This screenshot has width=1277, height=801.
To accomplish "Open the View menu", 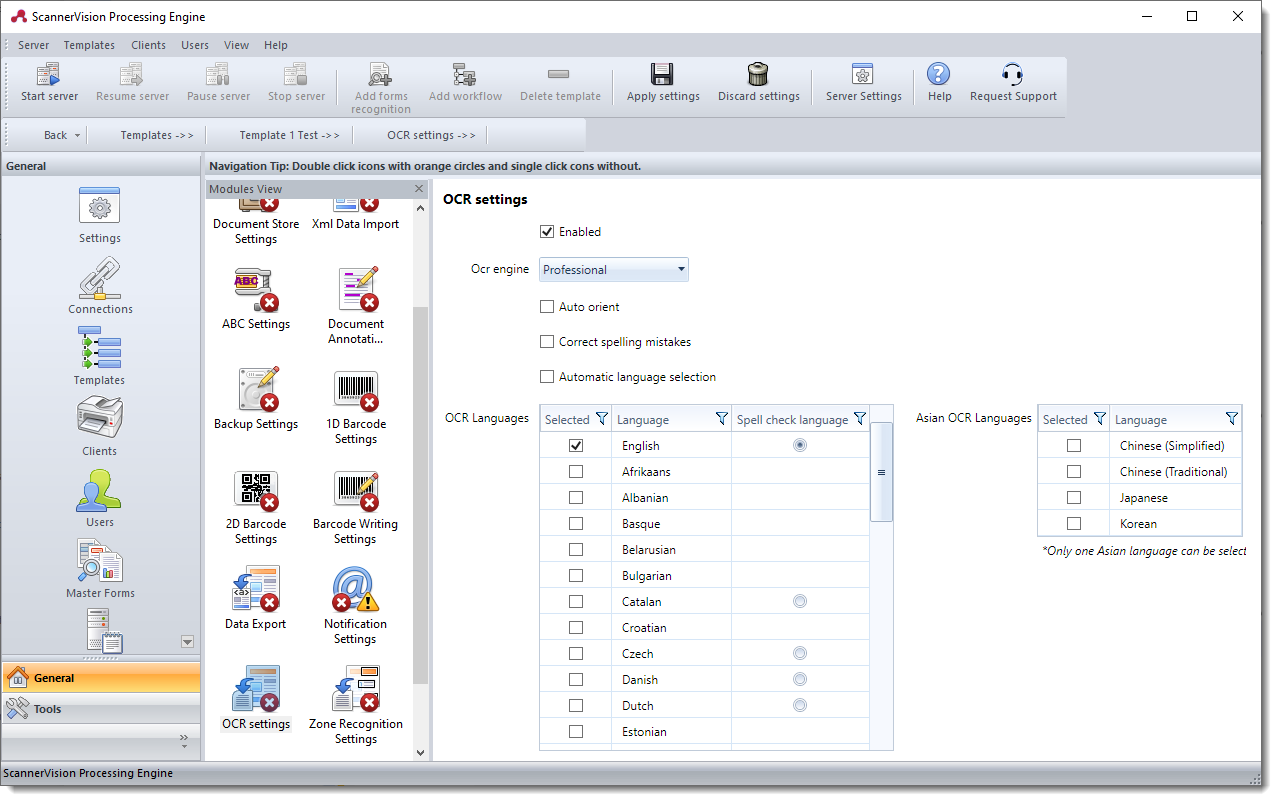I will coord(236,45).
